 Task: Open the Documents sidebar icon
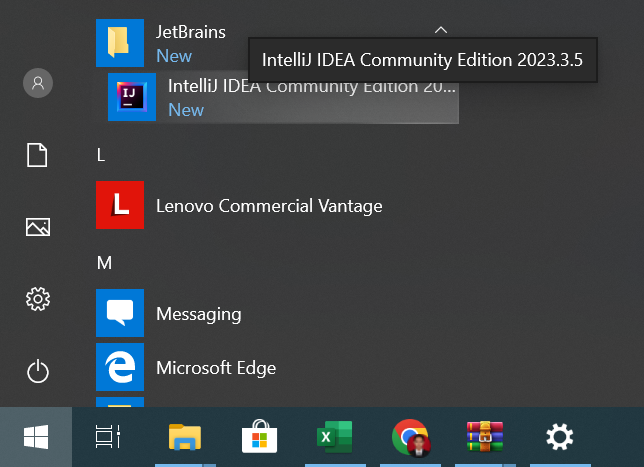[37, 155]
